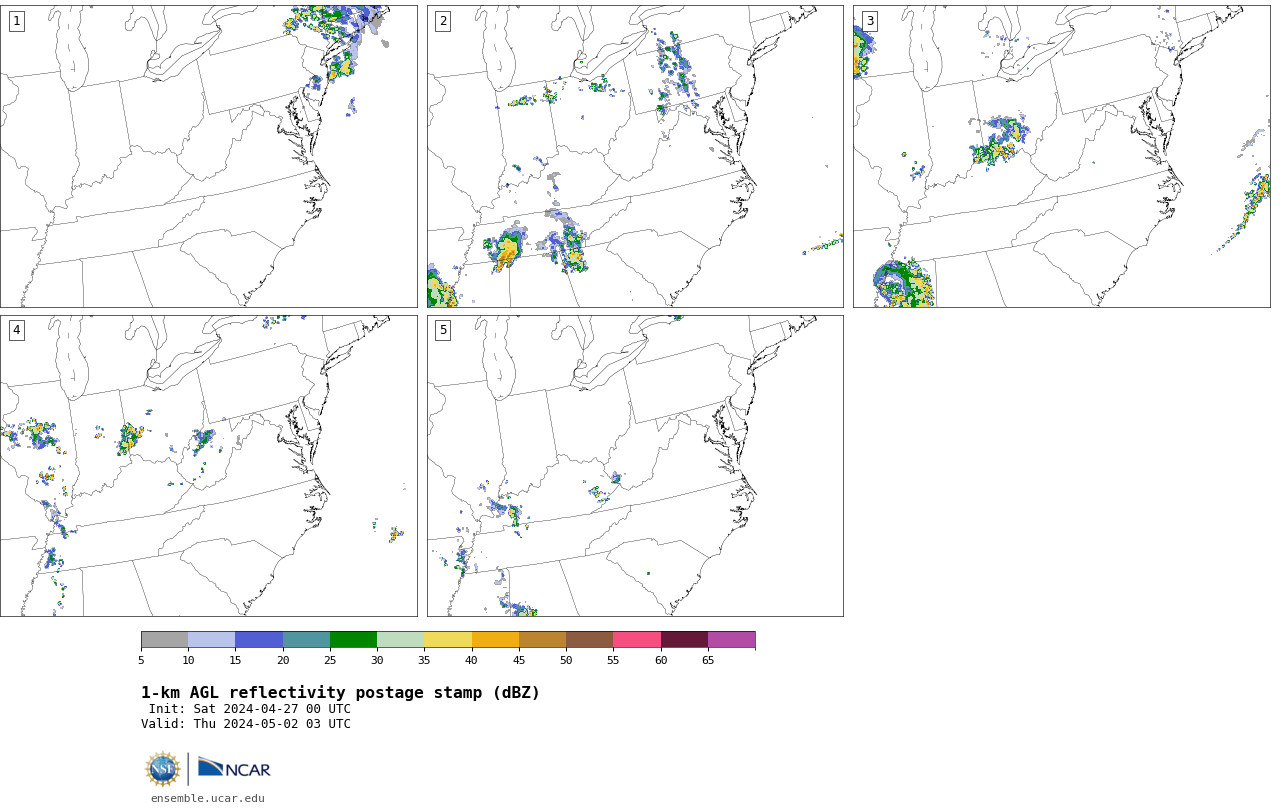Select the light blue 10-15 dBZ swatch

[x=212, y=640]
